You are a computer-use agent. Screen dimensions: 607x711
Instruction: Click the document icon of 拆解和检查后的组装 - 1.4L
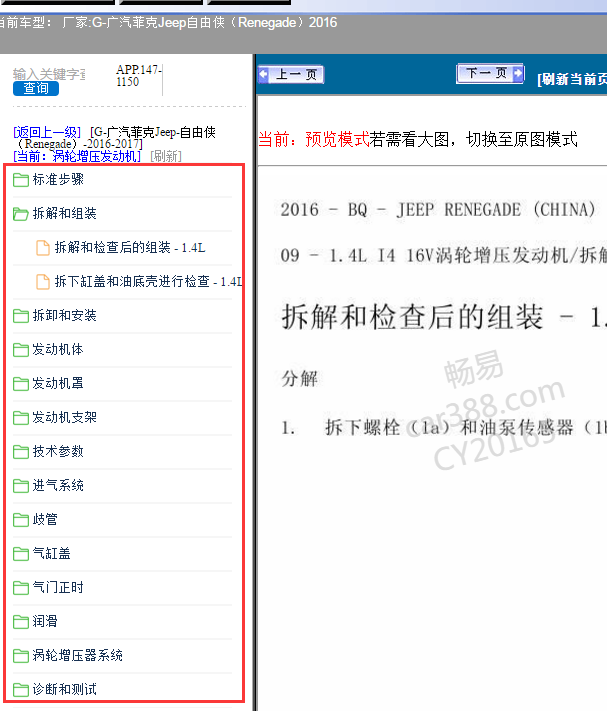pos(43,248)
